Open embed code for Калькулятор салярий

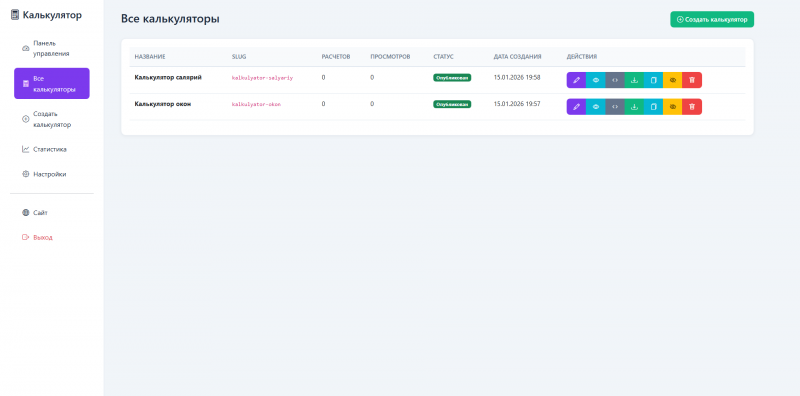[615, 80]
